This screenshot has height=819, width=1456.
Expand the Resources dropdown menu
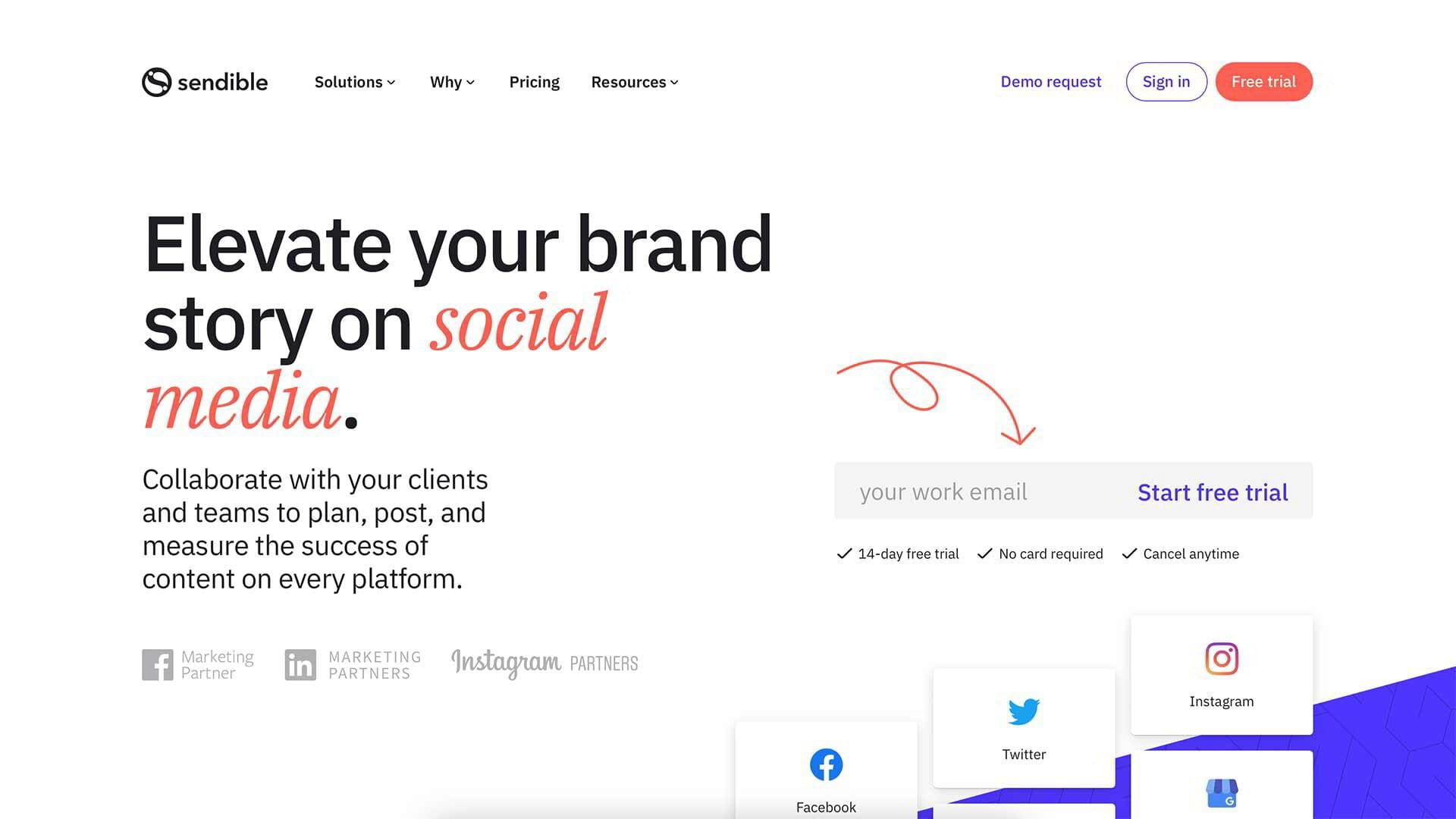point(635,81)
